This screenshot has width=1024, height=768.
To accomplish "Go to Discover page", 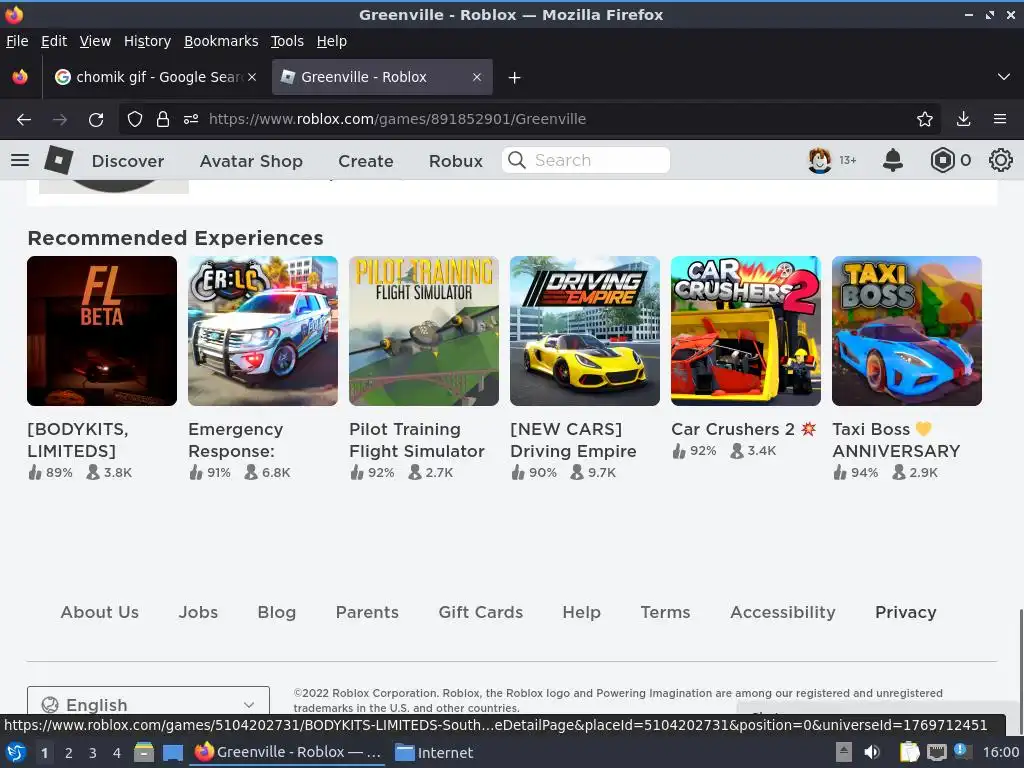I will click(x=128, y=161).
